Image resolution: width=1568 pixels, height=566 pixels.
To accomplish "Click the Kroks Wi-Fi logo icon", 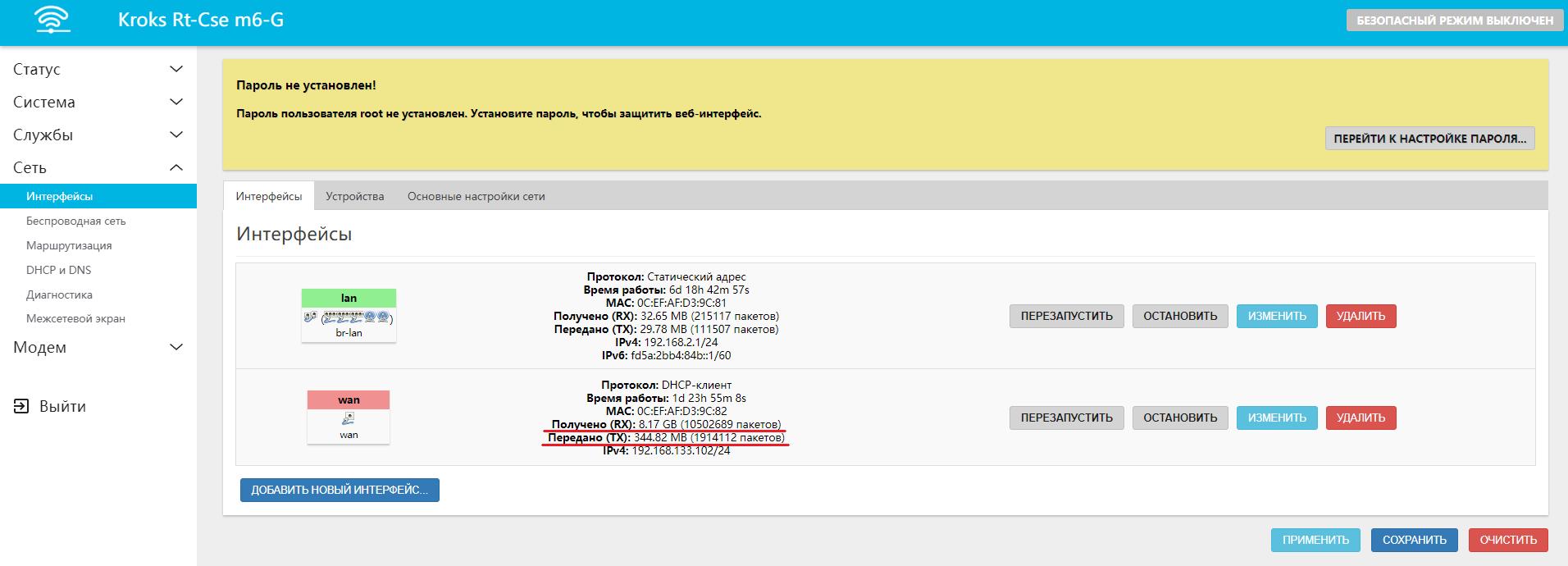I will [x=52, y=21].
